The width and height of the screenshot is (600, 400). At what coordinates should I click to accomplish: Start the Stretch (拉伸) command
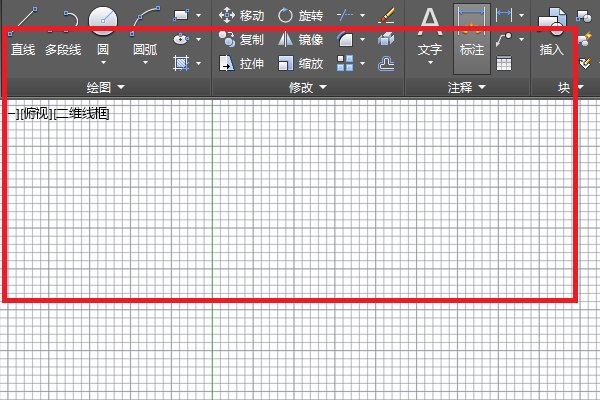coord(242,64)
